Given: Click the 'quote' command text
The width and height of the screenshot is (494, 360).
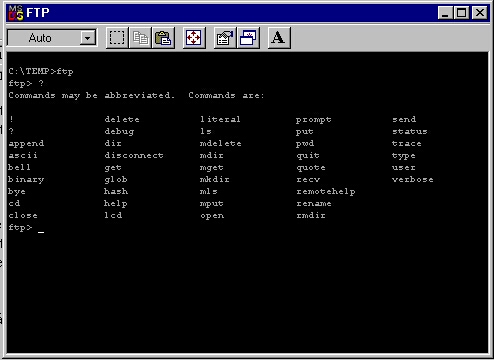Looking at the screenshot, I should point(311,168).
